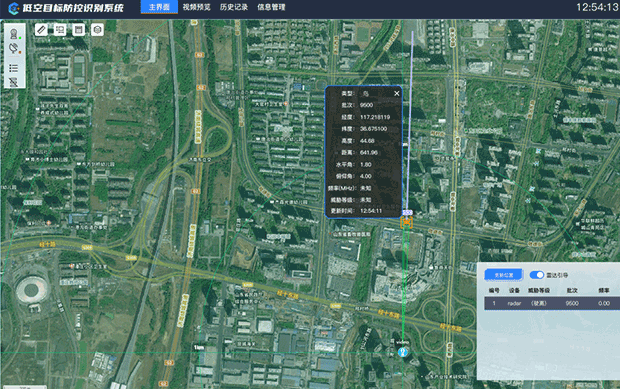The height and width of the screenshot is (389, 620).
Task: Close the target info popup
Action: tap(397, 93)
